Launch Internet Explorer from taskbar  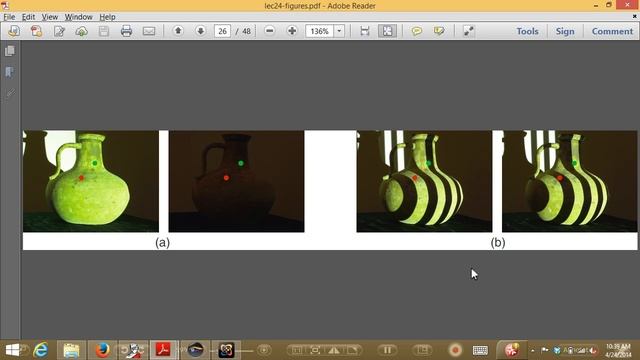pyautogui.click(x=40, y=350)
